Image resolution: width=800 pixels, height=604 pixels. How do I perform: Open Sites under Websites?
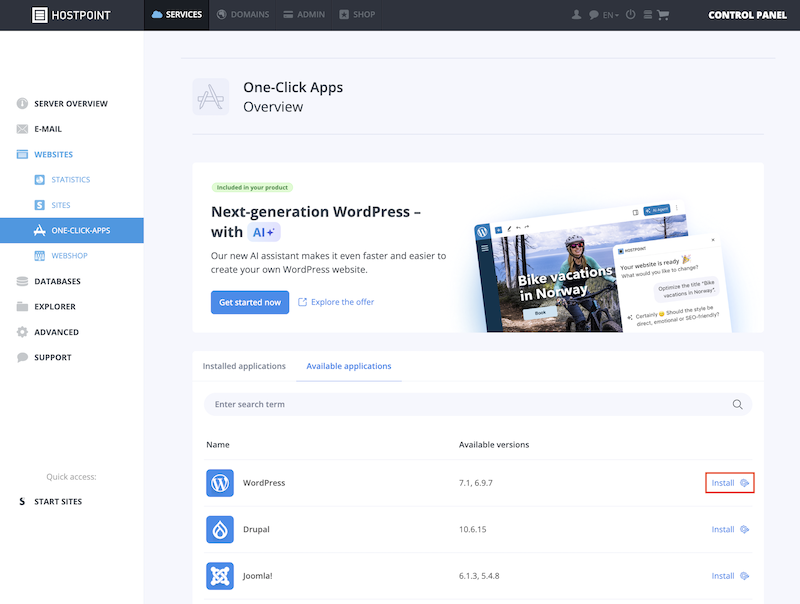(x=61, y=205)
